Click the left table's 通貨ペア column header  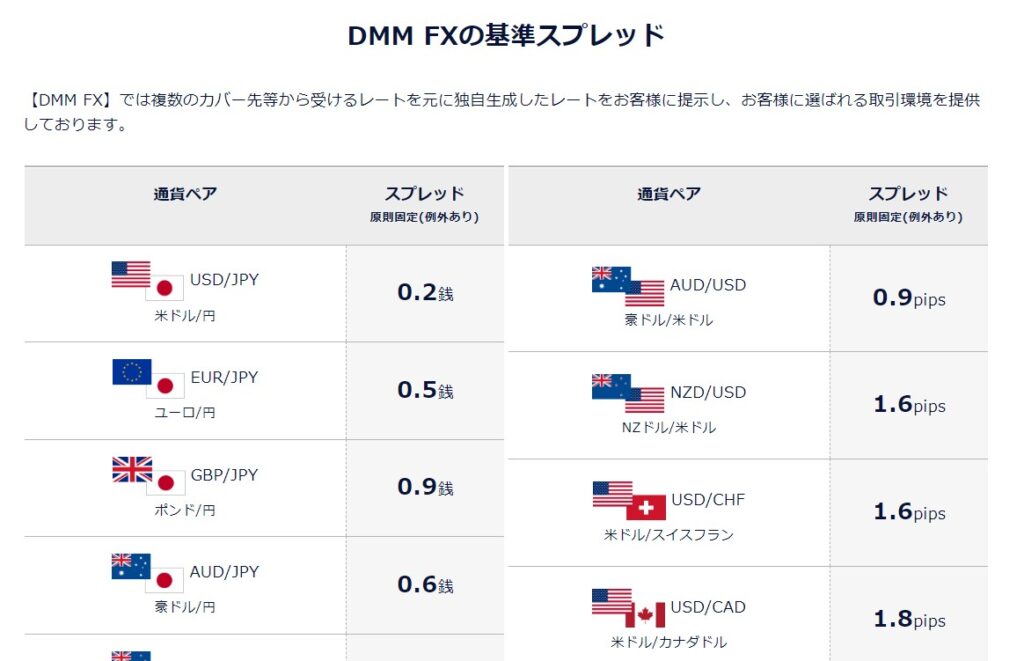pos(185,194)
